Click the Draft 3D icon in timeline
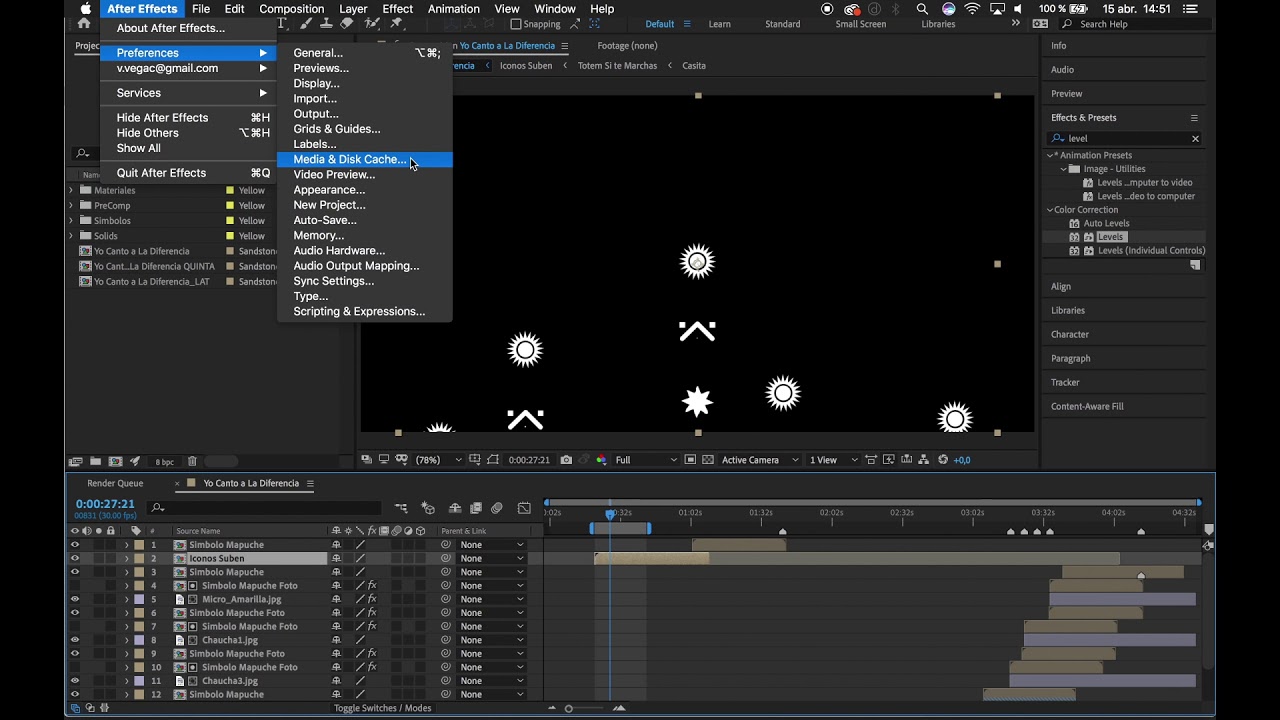This screenshot has height=720, width=1280. [x=428, y=508]
